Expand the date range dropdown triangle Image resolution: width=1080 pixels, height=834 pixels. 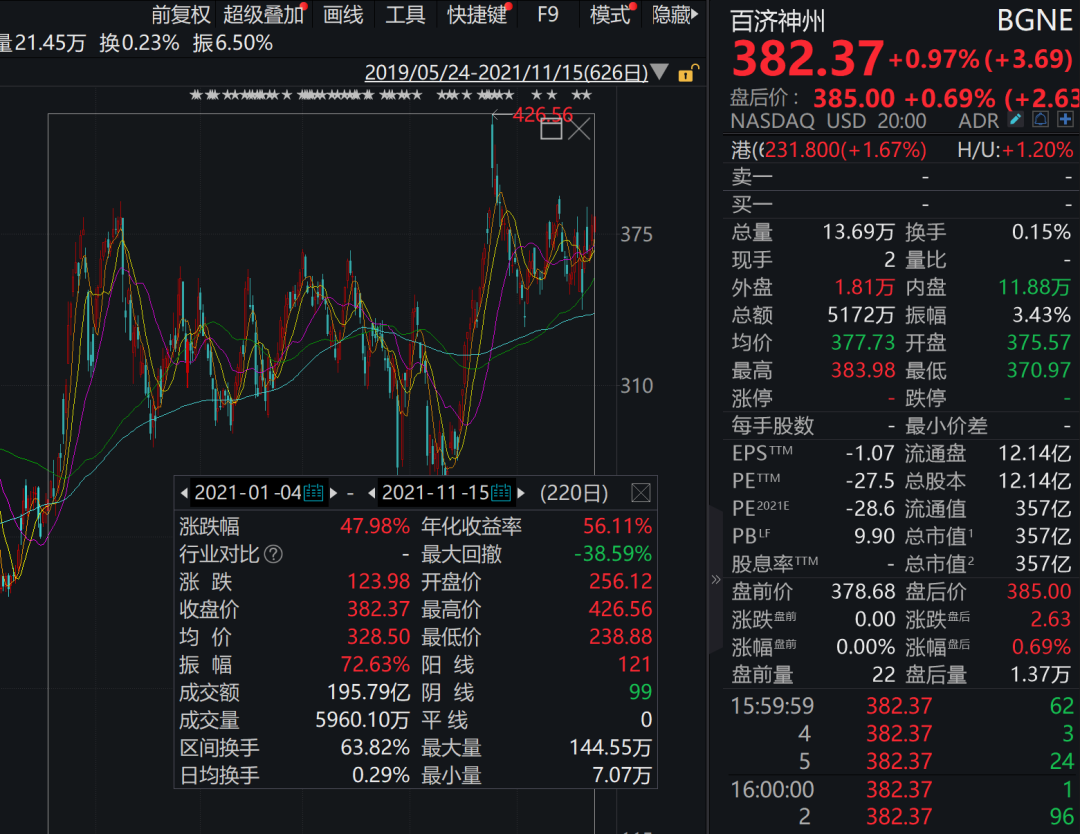tap(659, 73)
